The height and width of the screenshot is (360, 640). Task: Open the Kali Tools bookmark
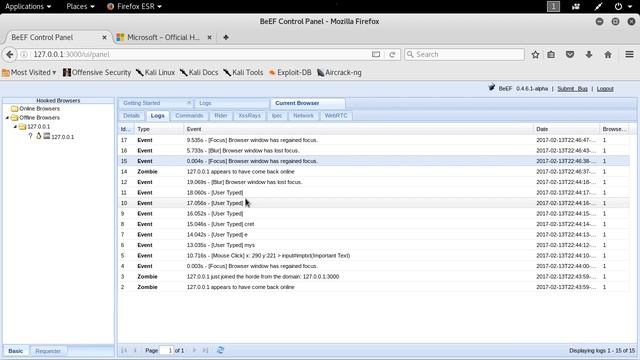[x=243, y=72]
